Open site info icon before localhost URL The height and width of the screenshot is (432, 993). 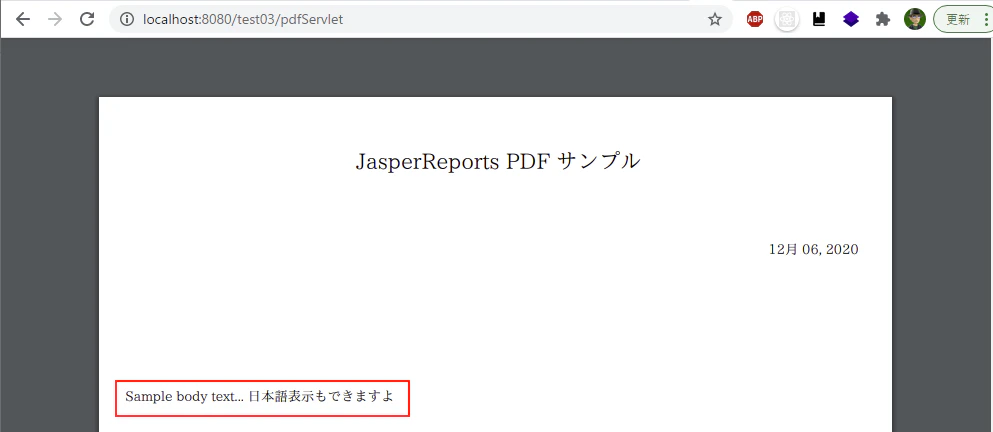[x=127, y=20]
